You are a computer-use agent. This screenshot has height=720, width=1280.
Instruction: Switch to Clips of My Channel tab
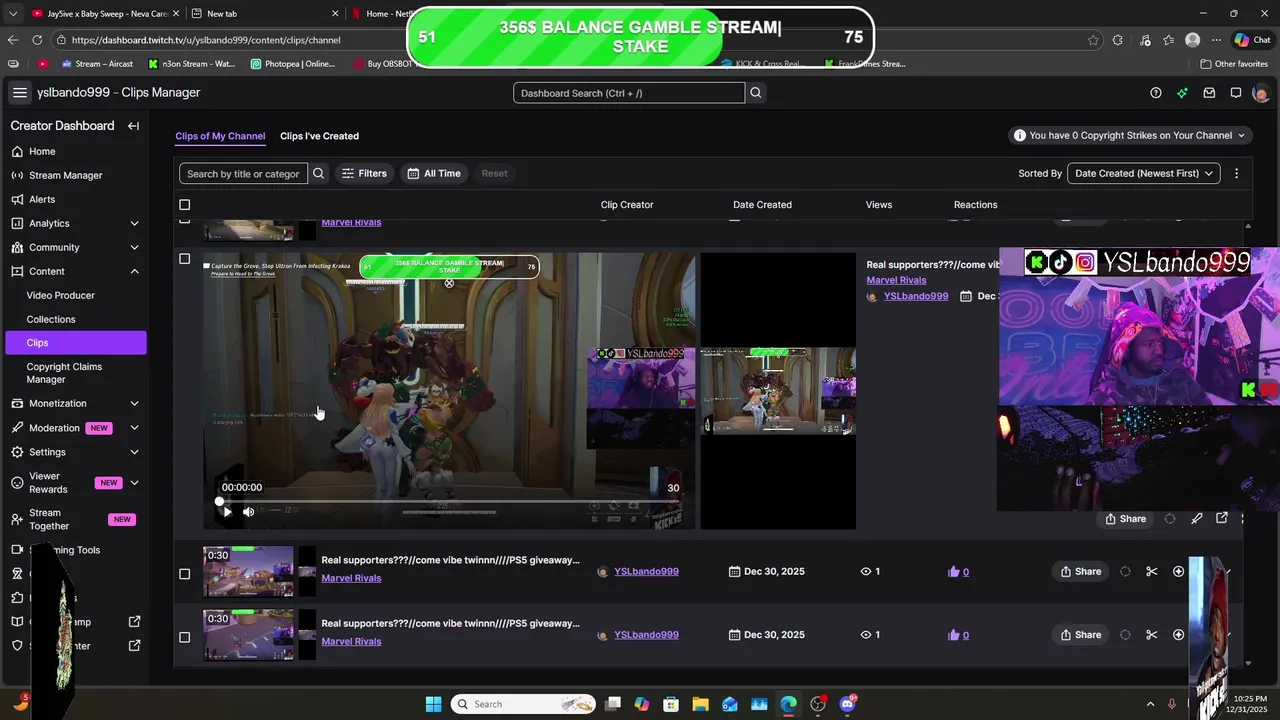(220, 136)
